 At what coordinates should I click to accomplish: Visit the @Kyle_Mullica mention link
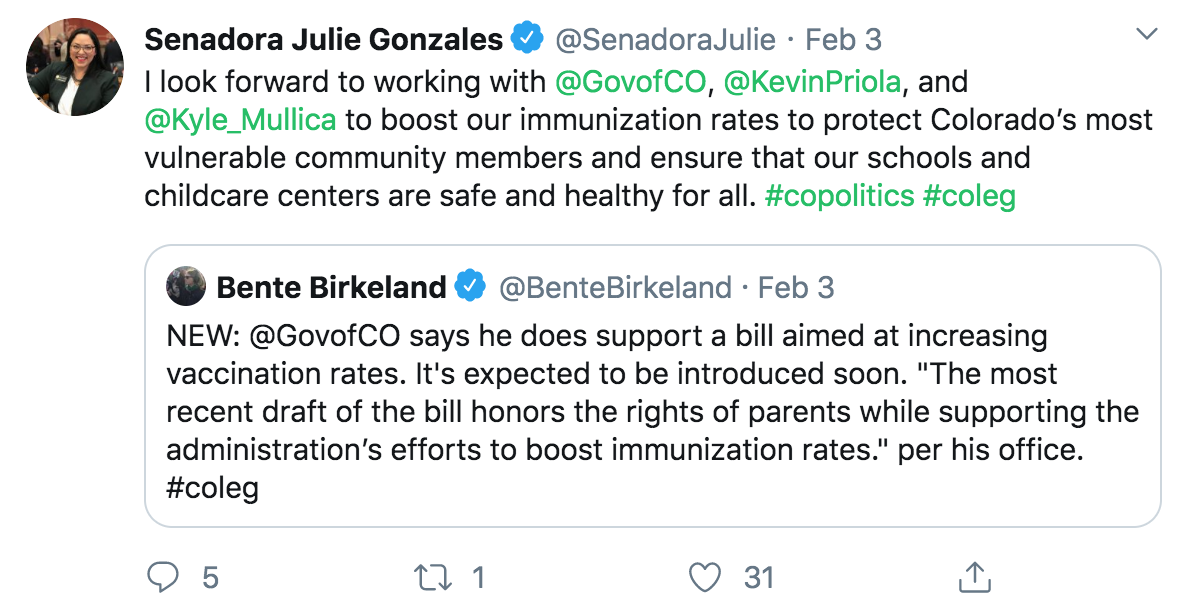click(x=241, y=118)
